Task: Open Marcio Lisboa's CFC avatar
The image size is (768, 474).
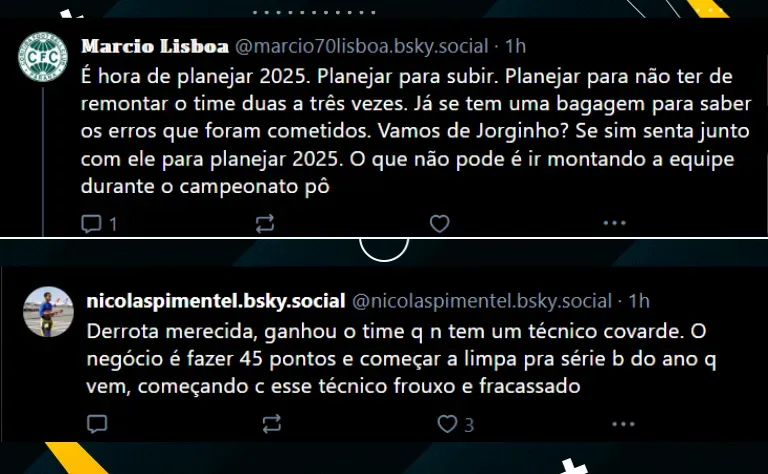Action: (x=43, y=57)
